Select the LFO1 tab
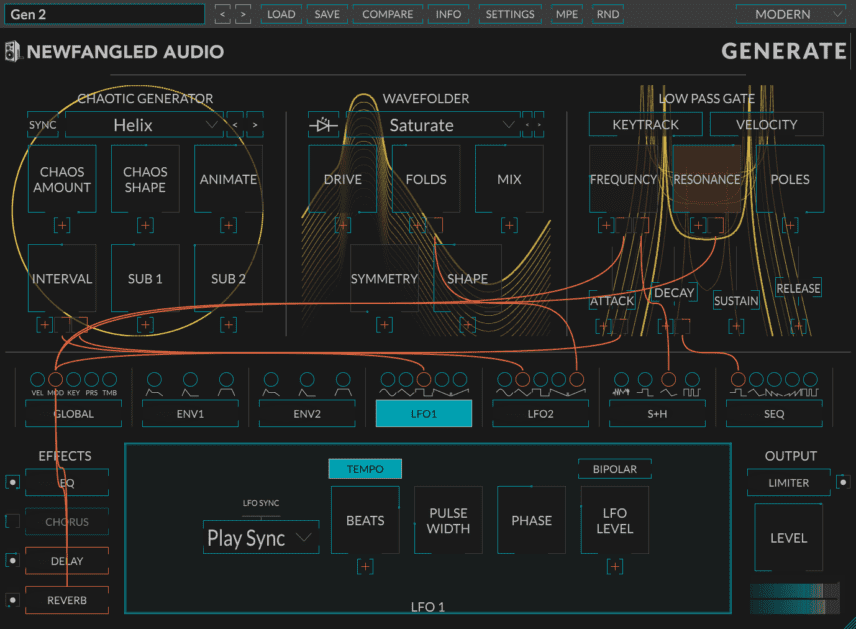 coord(424,413)
